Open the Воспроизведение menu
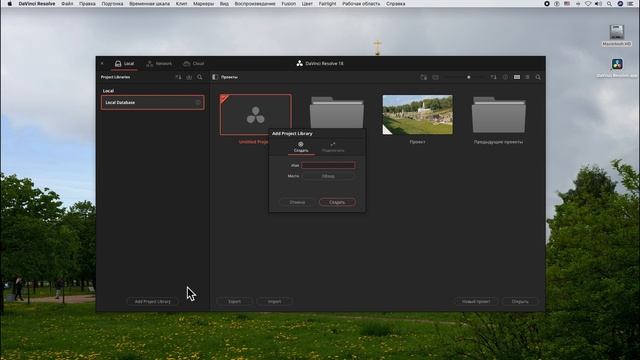The width and height of the screenshot is (640, 360). click(x=255, y=4)
